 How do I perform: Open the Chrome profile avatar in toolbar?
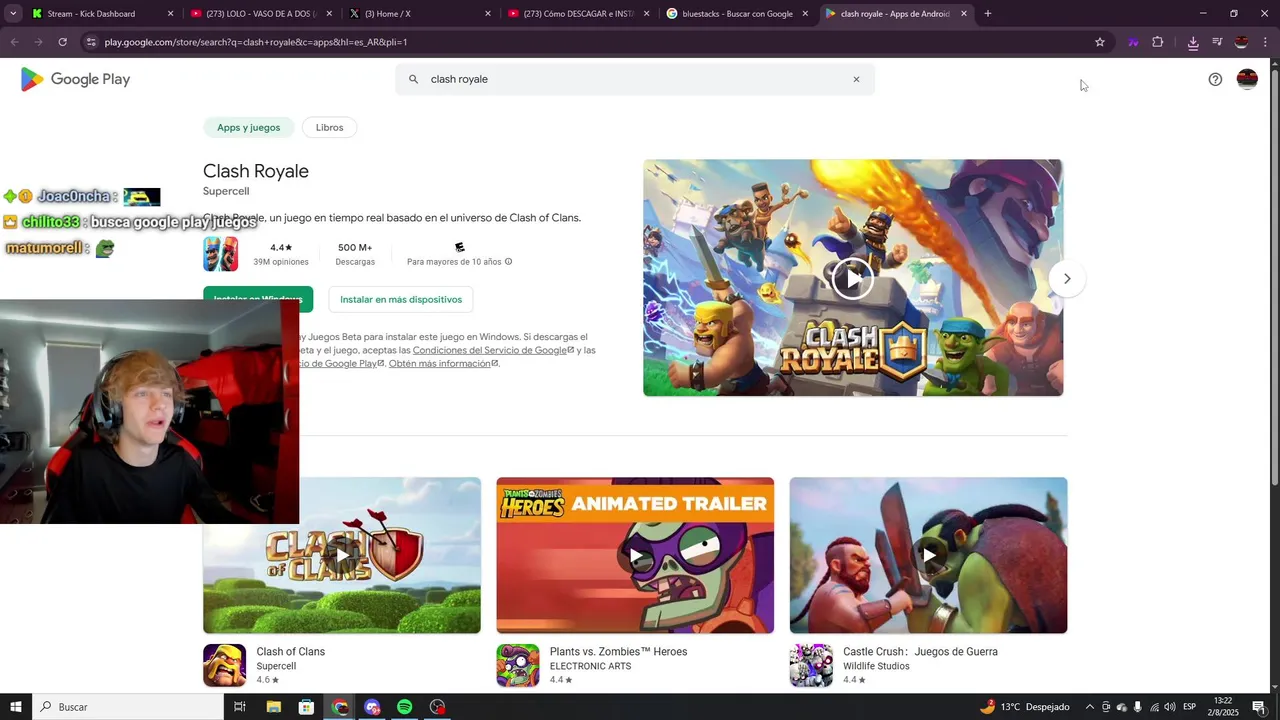click(x=1241, y=42)
